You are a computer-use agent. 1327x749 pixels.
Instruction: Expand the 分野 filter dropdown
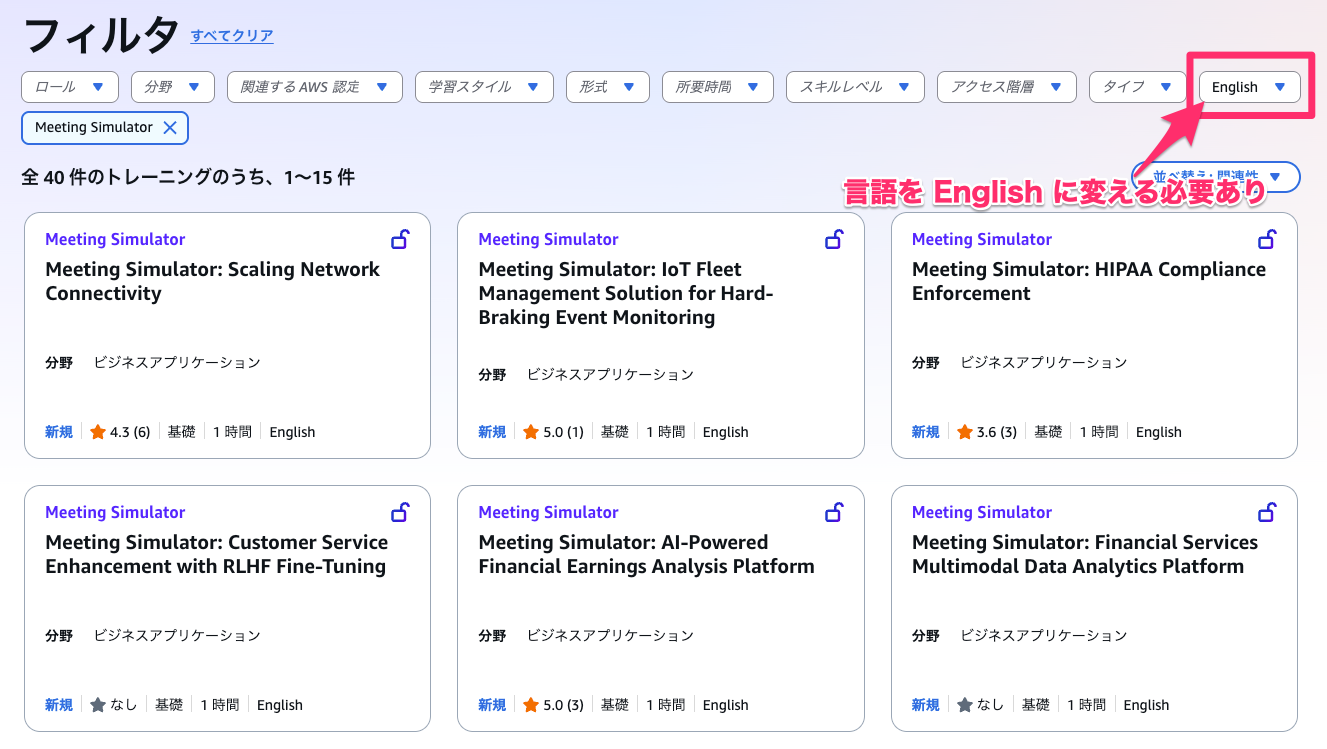(173, 87)
